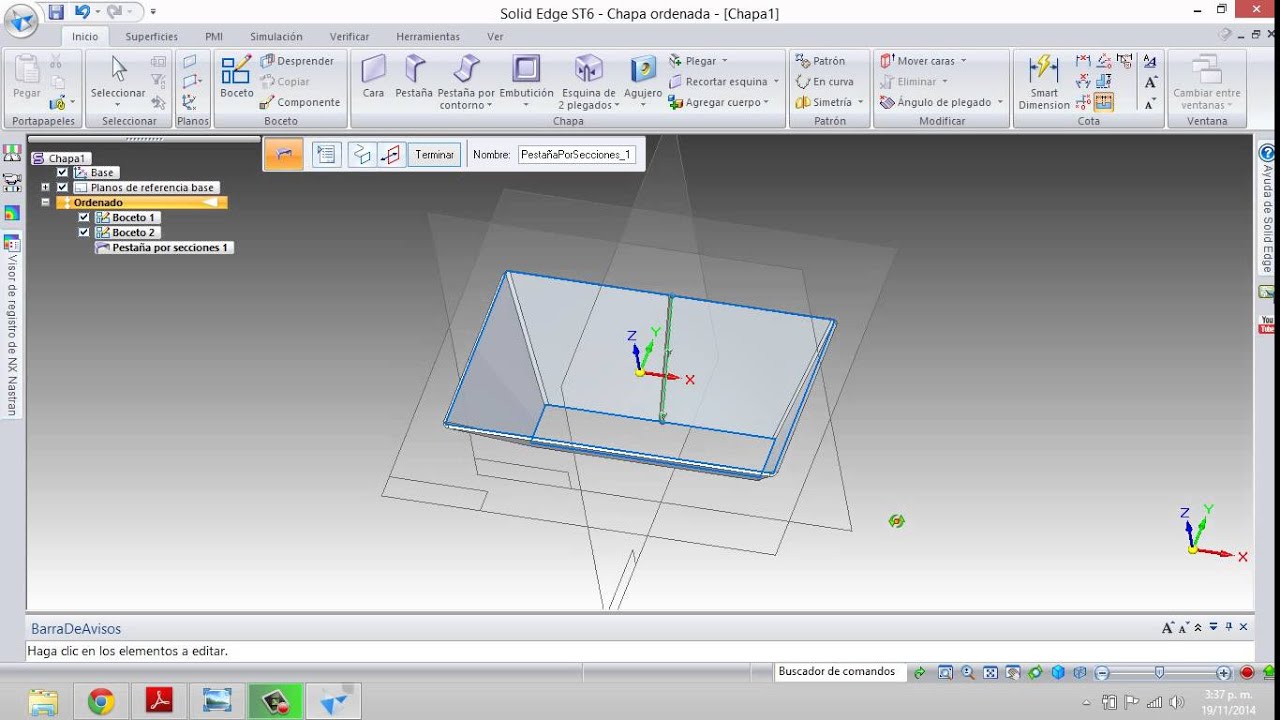Click the zoom slider handle
This screenshot has height=720, width=1280.
[x=1159, y=673]
